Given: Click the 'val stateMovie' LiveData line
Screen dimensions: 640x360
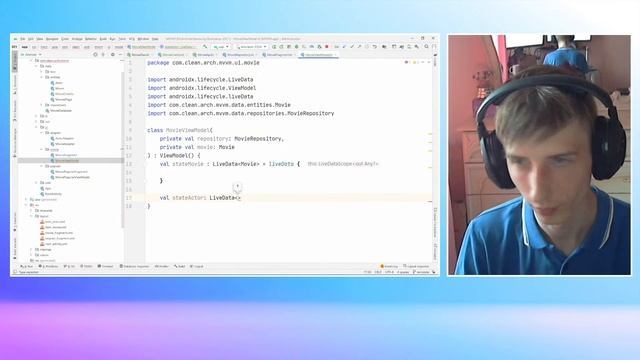Looking at the screenshot, I should pos(230,164).
